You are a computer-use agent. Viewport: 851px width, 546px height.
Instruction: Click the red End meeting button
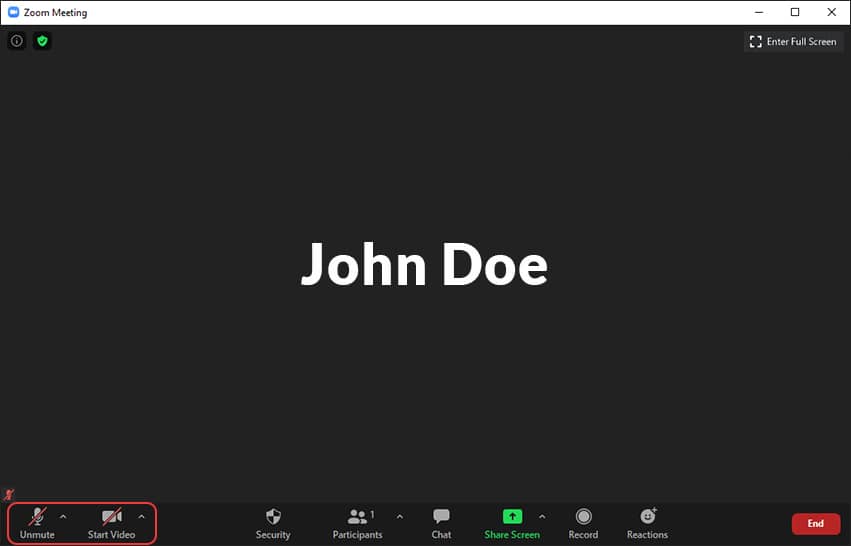tap(816, 524)
